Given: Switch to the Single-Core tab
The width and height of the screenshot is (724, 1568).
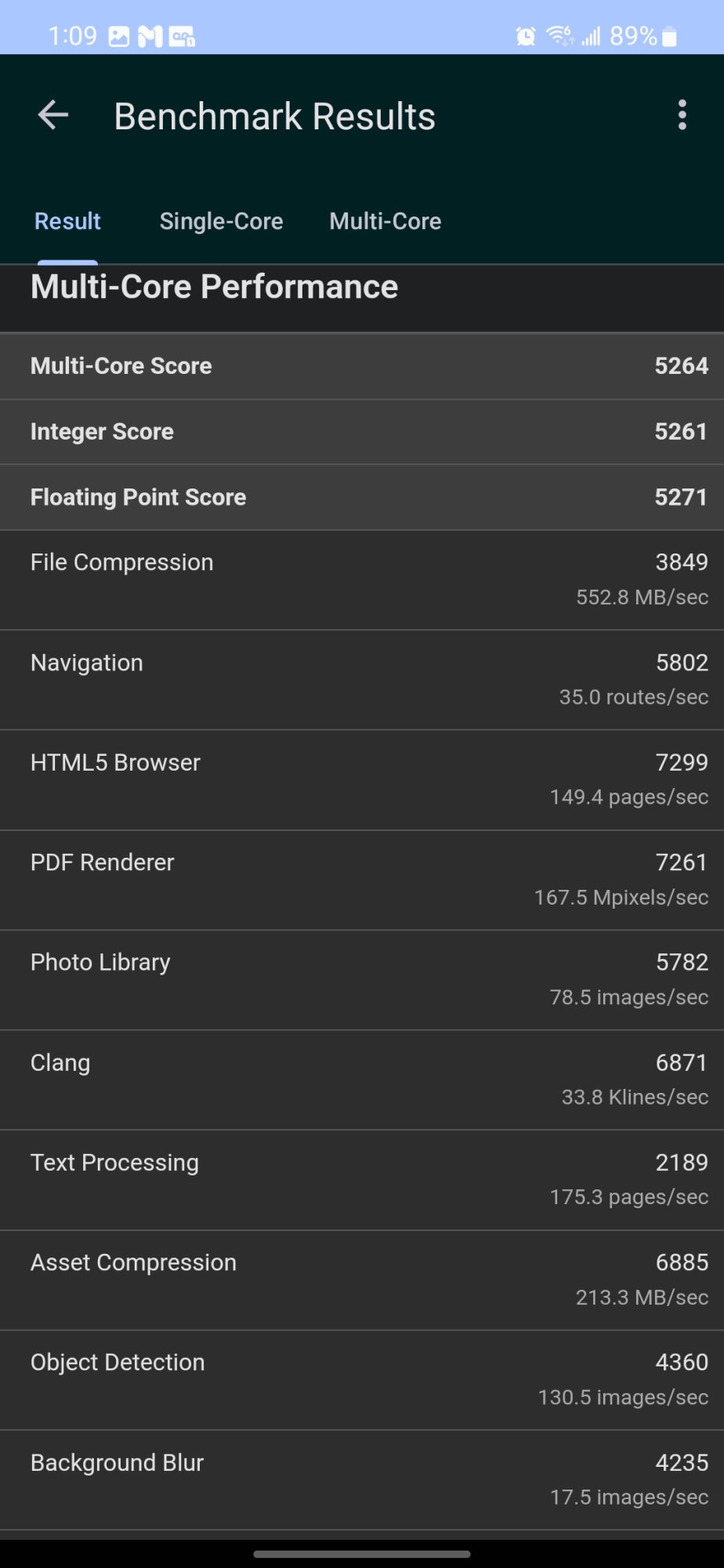Looking at the screenshot, I should tap(221, 222).
